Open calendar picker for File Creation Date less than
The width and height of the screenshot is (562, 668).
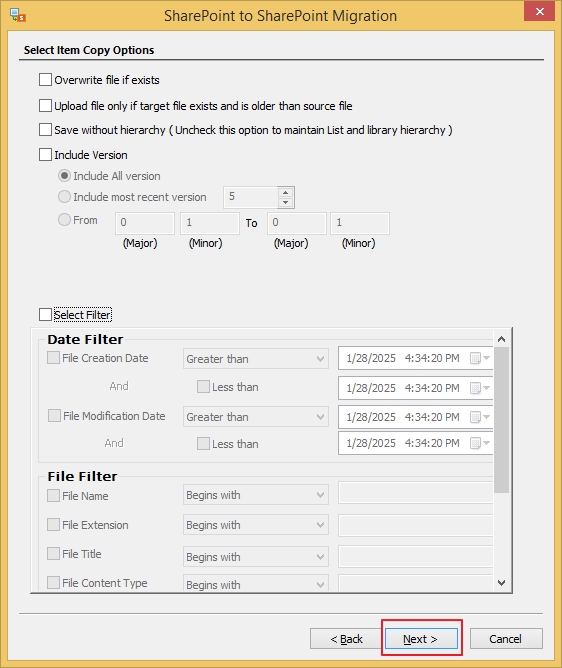(480, 388)
